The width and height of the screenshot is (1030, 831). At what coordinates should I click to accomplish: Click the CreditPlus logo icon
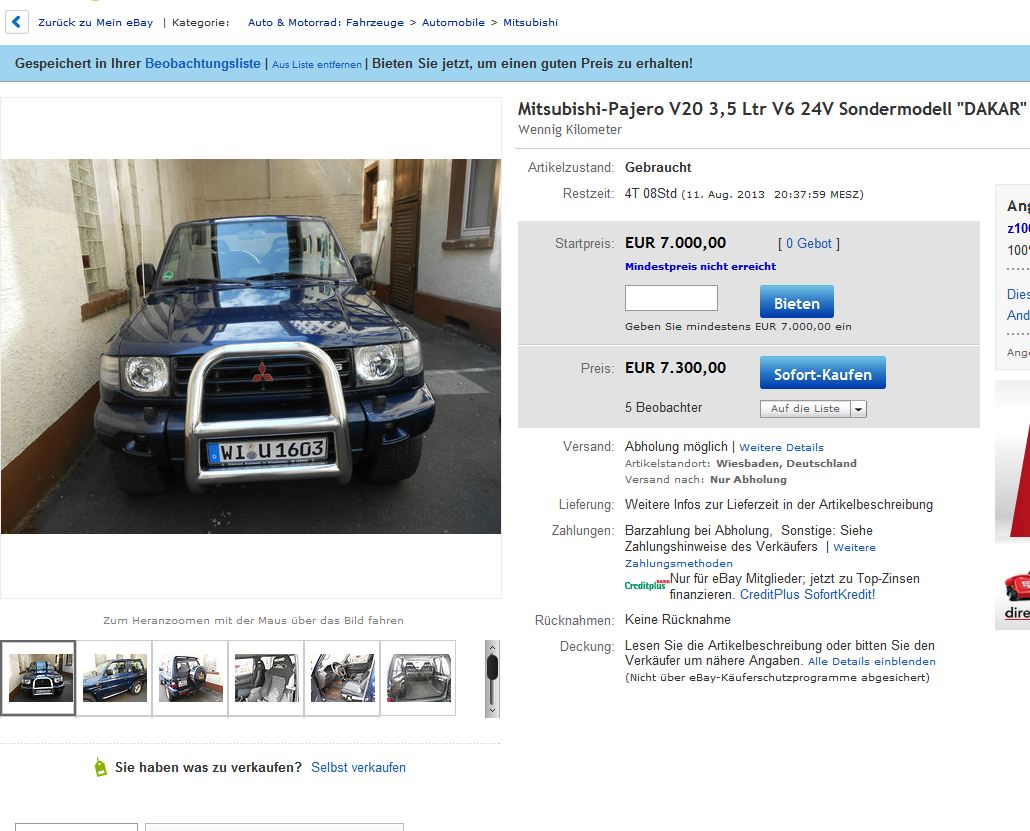click(x=646, y=585)
